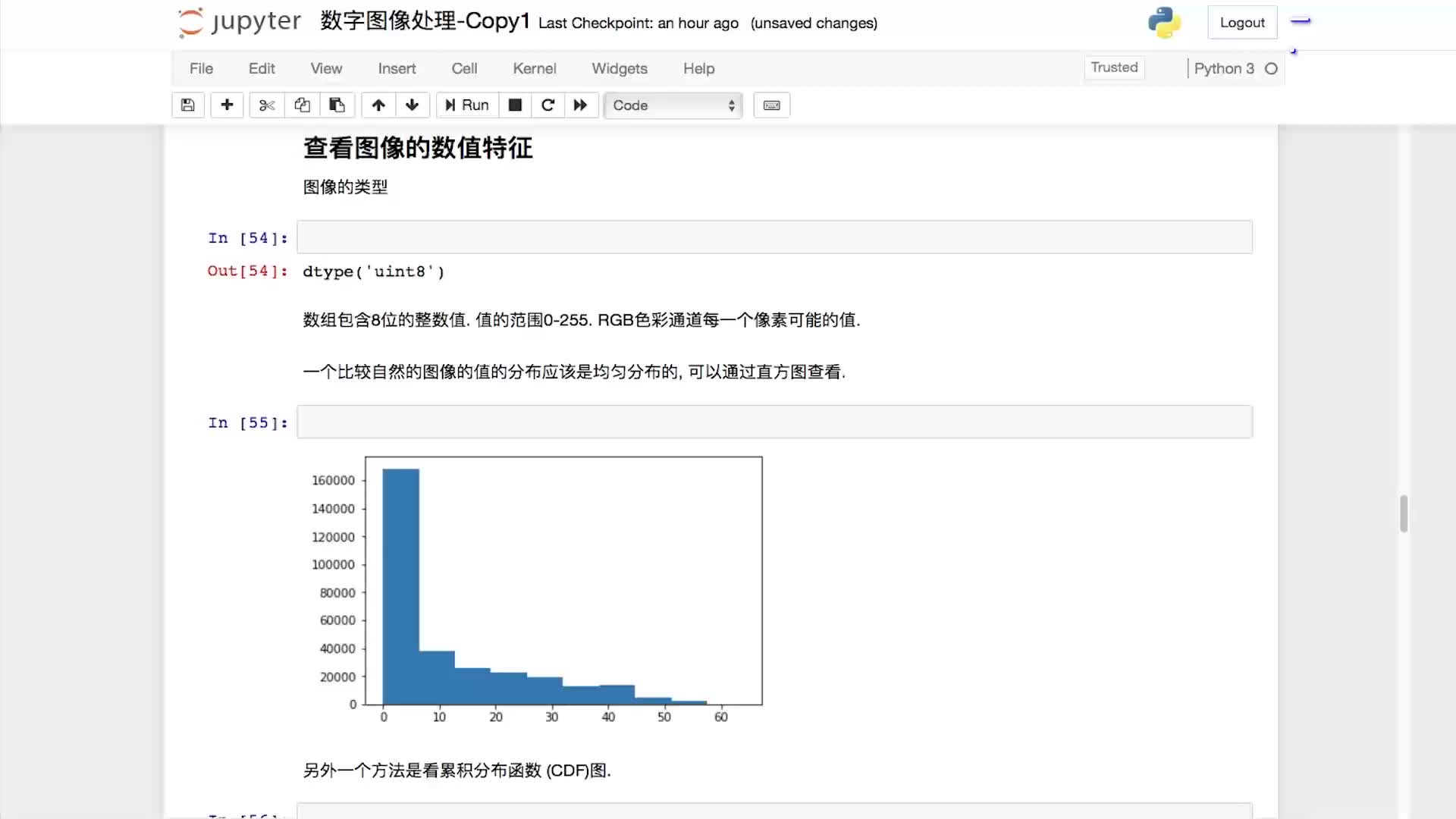Open the Cell menu
1456x819 pixels.
pos(464,68)
